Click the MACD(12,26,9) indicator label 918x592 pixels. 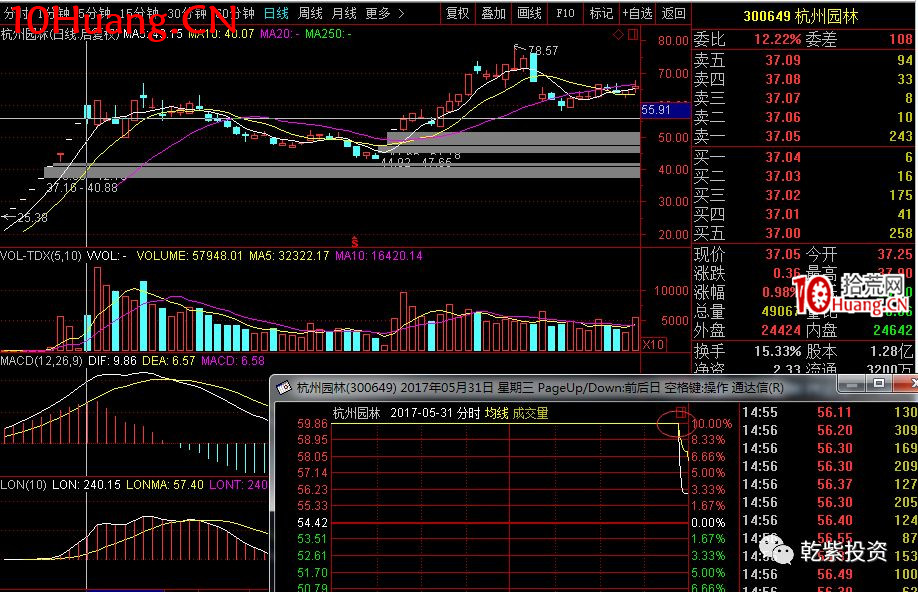pyautogui.click(x=42, y=361)
